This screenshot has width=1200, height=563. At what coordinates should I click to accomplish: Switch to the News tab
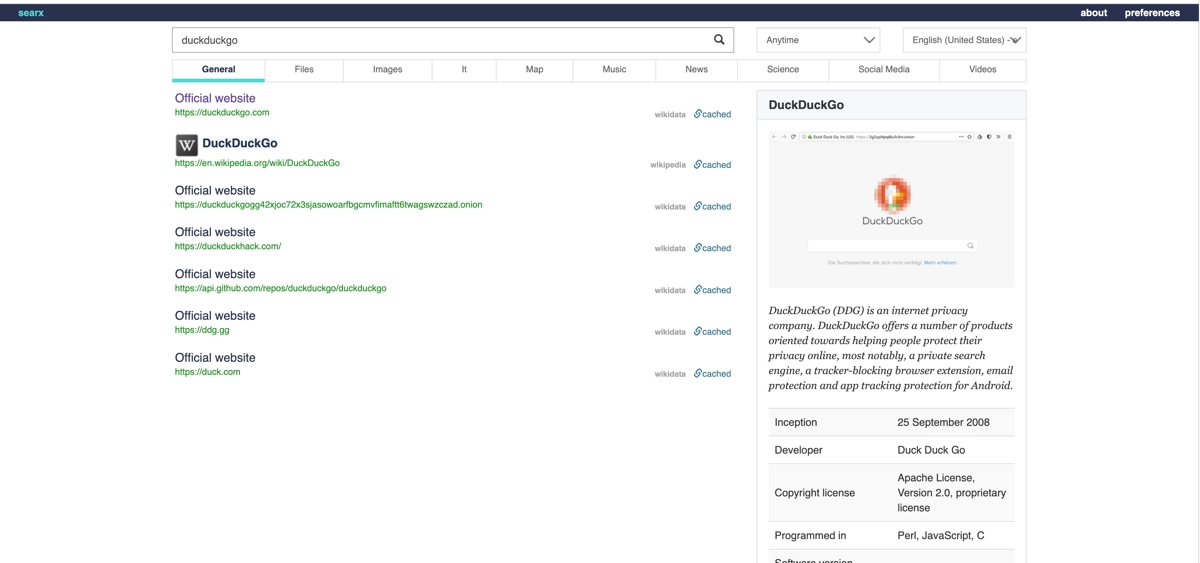[697, 70]
